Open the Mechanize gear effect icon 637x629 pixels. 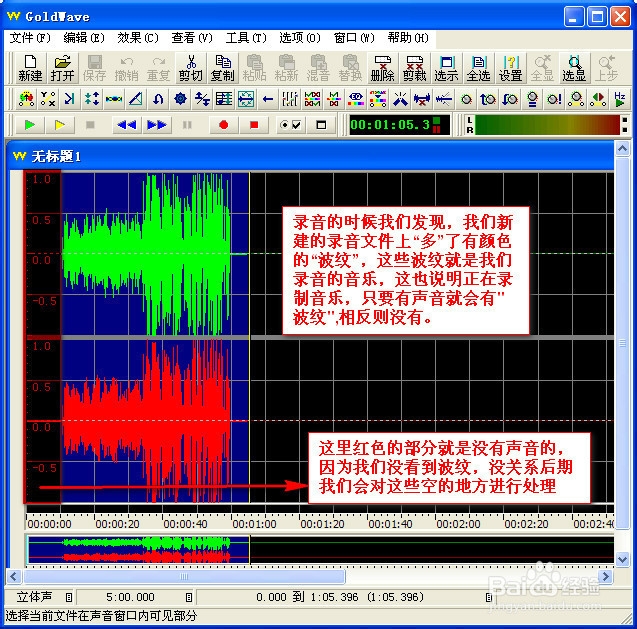pyautogui.click(x=180, y=99)
